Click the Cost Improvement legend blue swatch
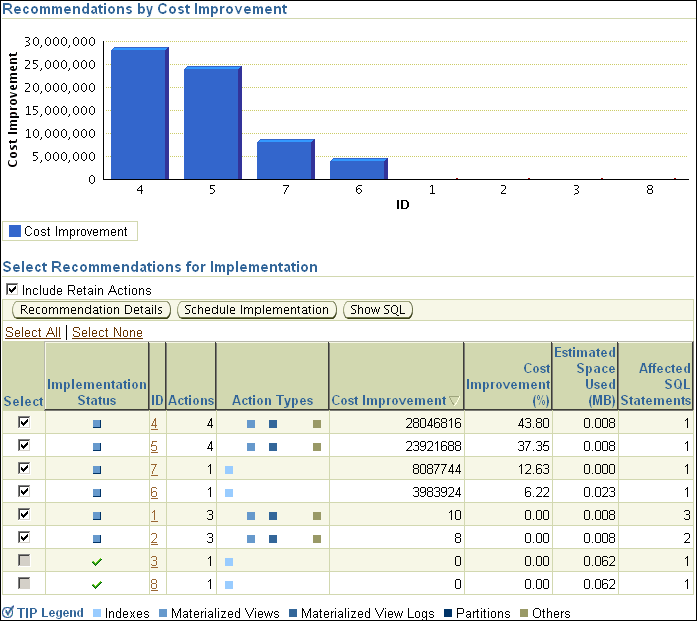Screen dimensions: 697x621 pyautogui.click(x=15, y=231)
